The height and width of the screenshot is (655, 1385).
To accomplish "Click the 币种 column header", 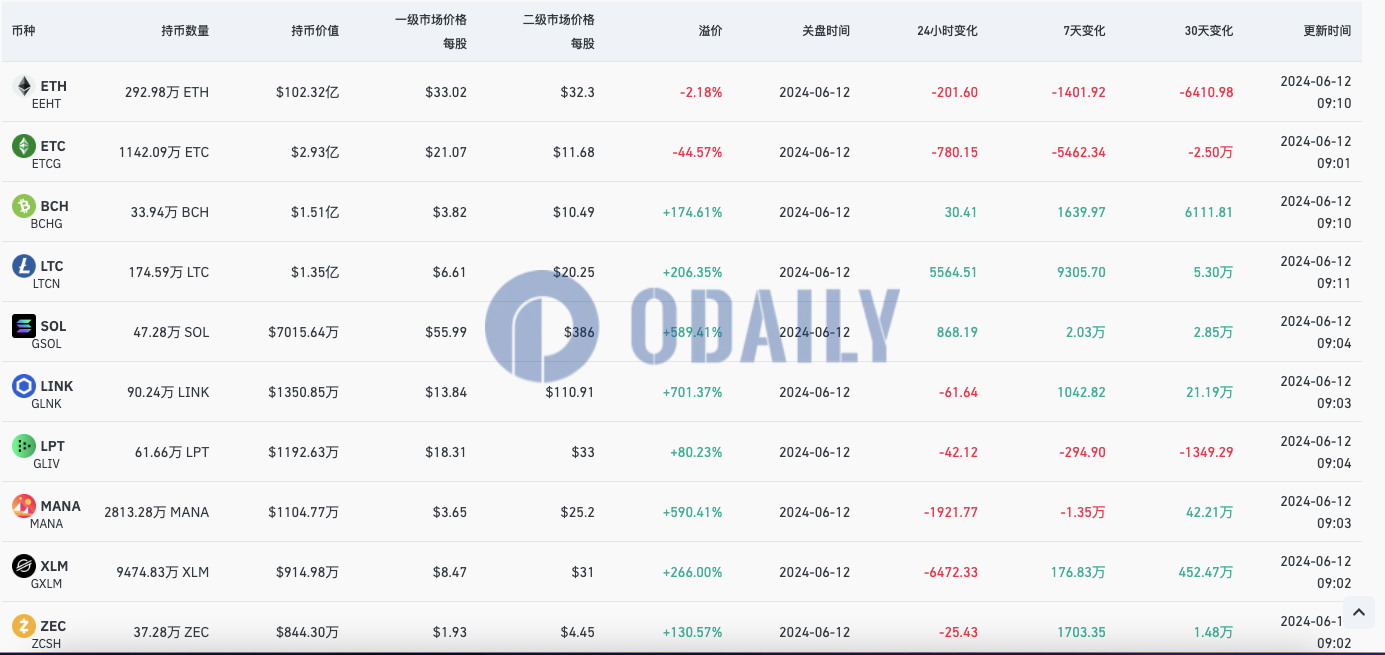I will coord(23,31).
